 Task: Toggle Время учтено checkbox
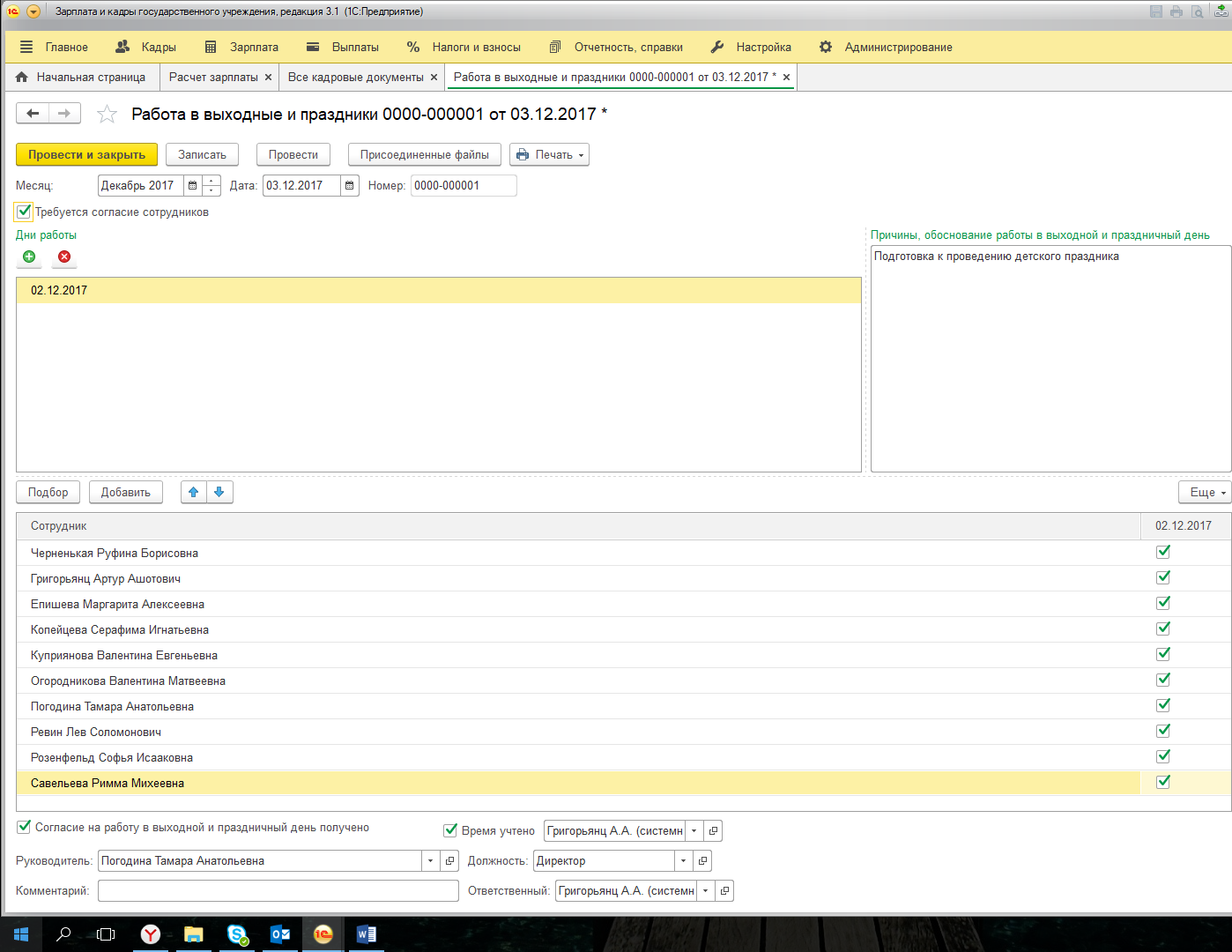(x=450, y=829)
